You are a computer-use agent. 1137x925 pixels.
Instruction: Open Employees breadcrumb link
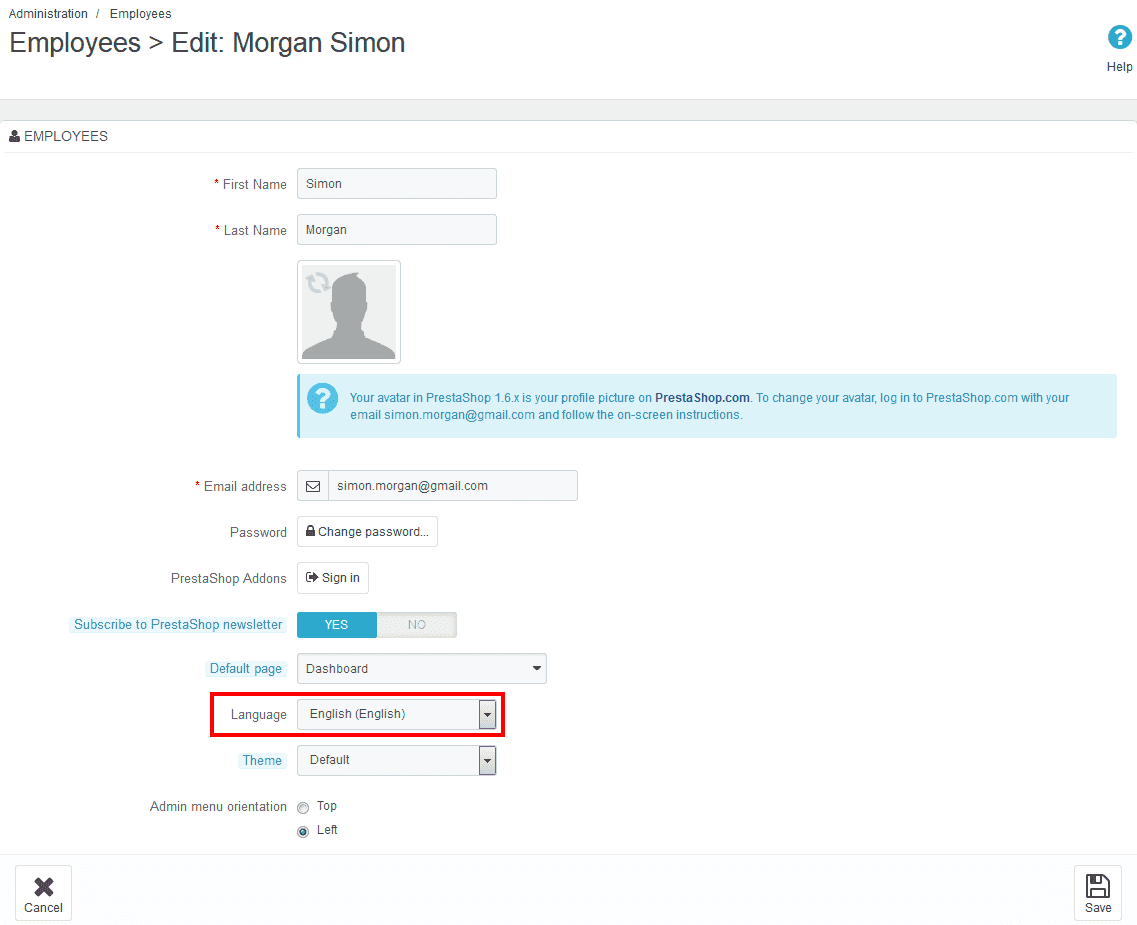(140, 14)
